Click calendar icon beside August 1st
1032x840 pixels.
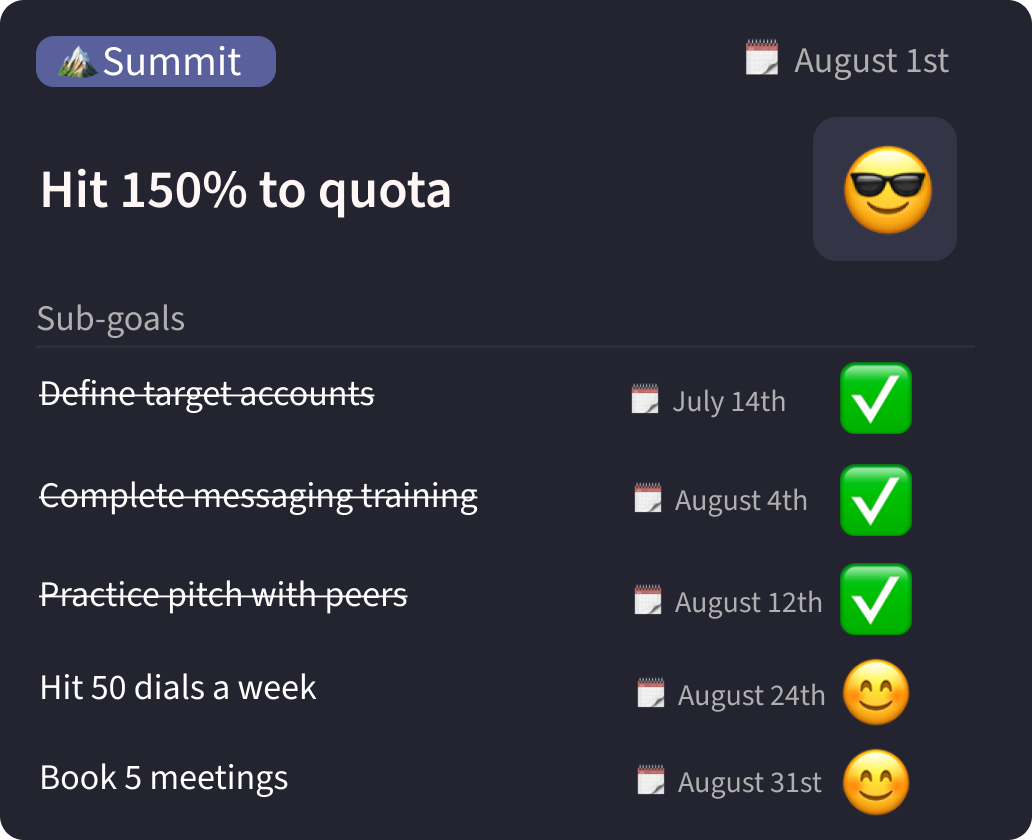762,58
